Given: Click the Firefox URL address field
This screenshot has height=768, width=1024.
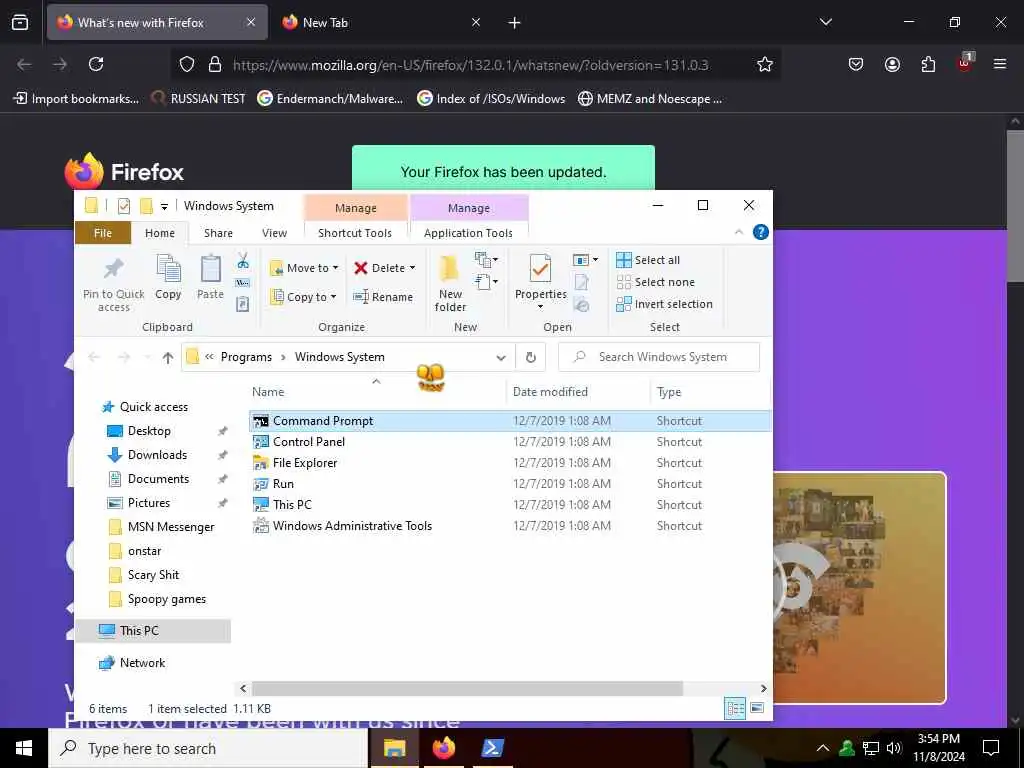Looking at the screenshot, I should click(x=470, y=65).
